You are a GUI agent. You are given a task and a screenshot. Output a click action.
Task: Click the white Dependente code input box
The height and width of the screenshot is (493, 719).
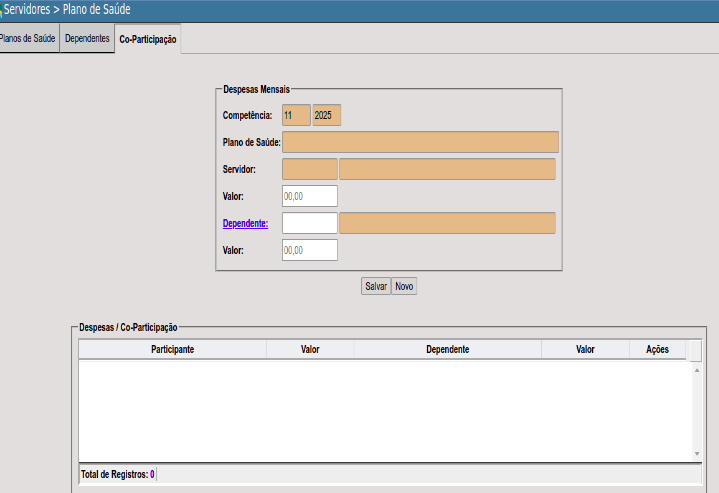pyautogui.click(x=310, y=223)
